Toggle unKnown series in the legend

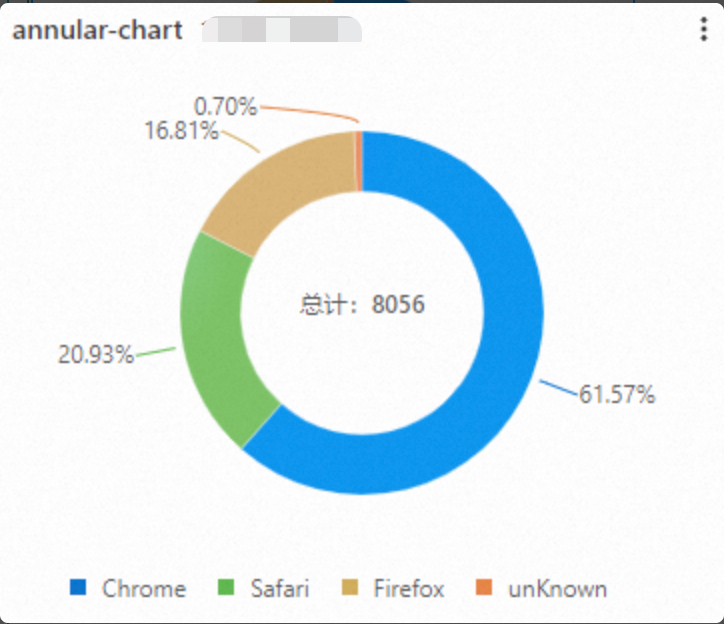[x=541, y=588]
